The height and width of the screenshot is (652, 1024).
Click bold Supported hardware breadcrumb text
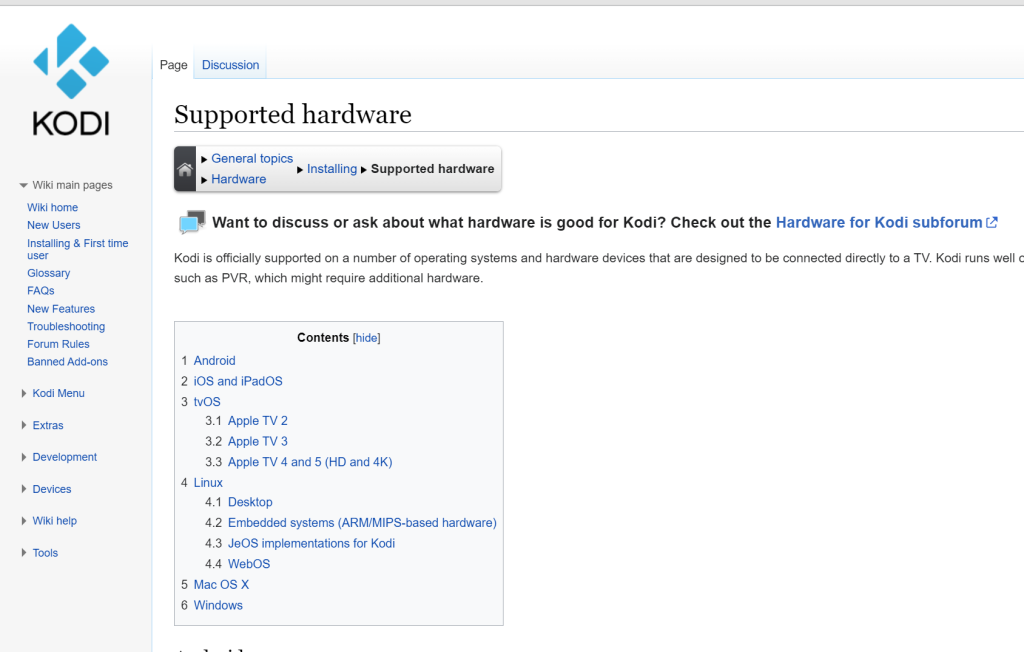pos(432,169)
